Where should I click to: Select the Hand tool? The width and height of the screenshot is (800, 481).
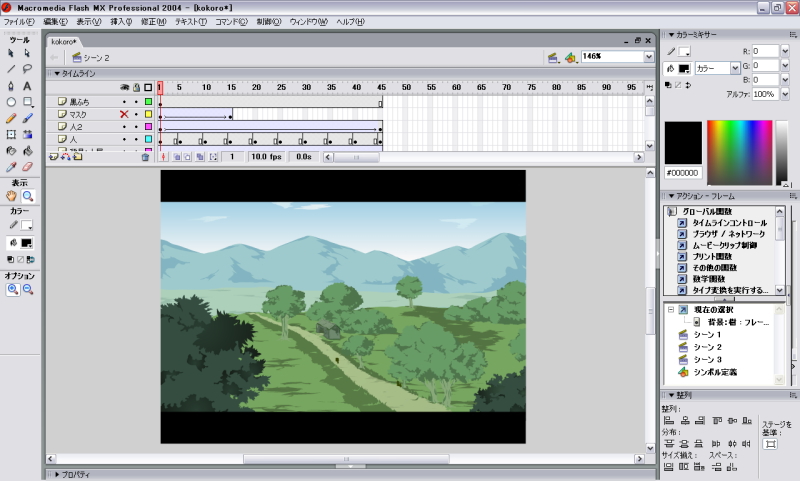[x=11, y=196]
